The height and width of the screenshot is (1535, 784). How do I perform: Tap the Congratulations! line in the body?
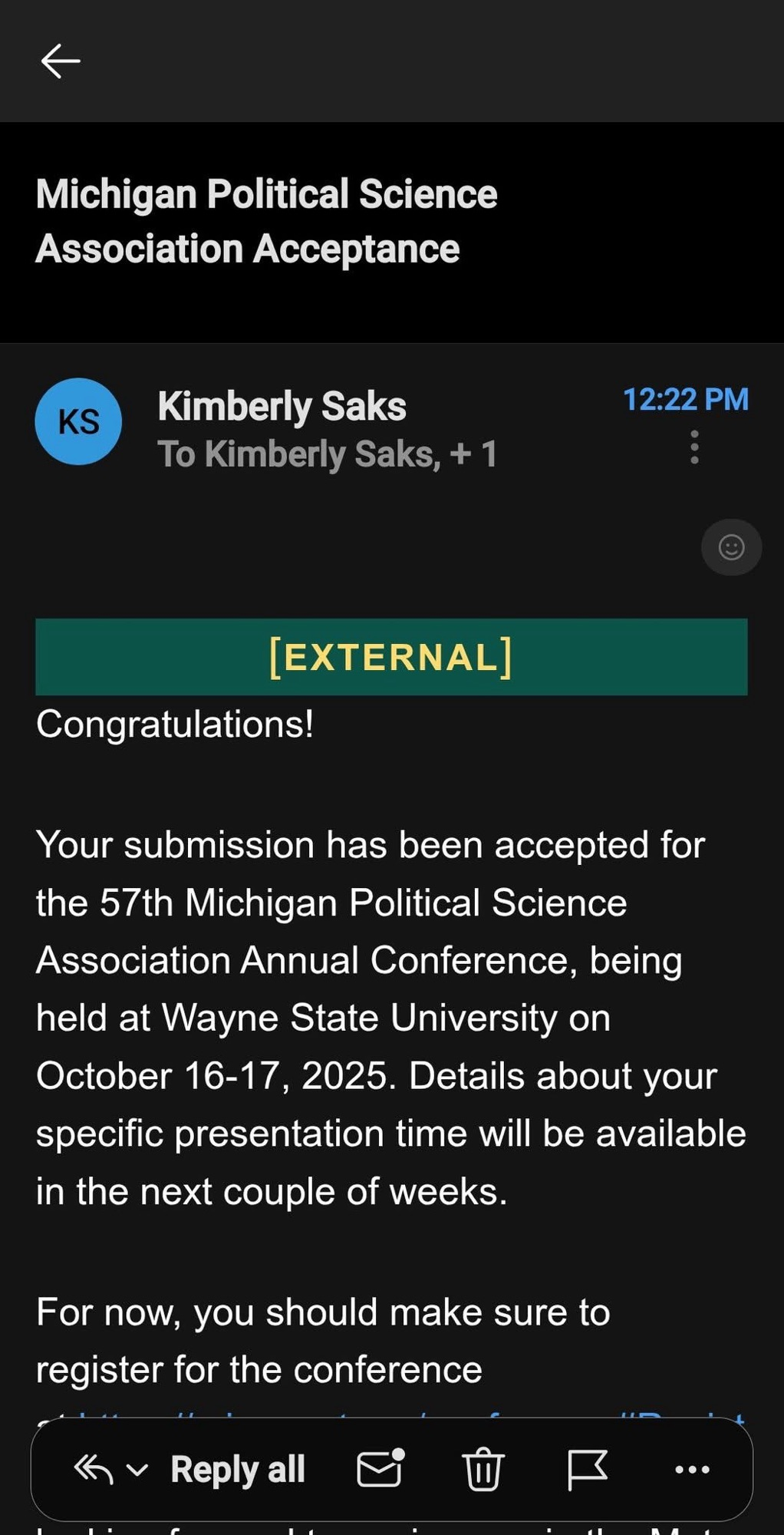tap(175, 724)
